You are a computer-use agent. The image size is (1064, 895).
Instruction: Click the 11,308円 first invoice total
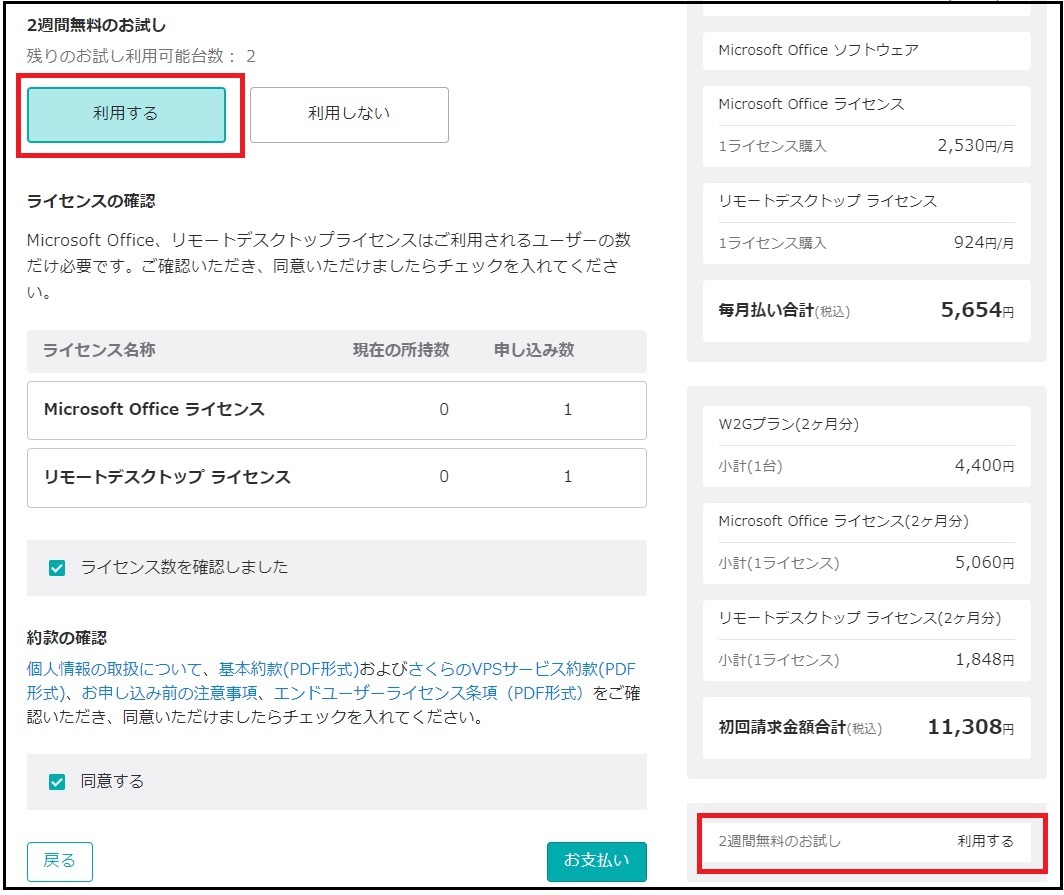point(970,727)
